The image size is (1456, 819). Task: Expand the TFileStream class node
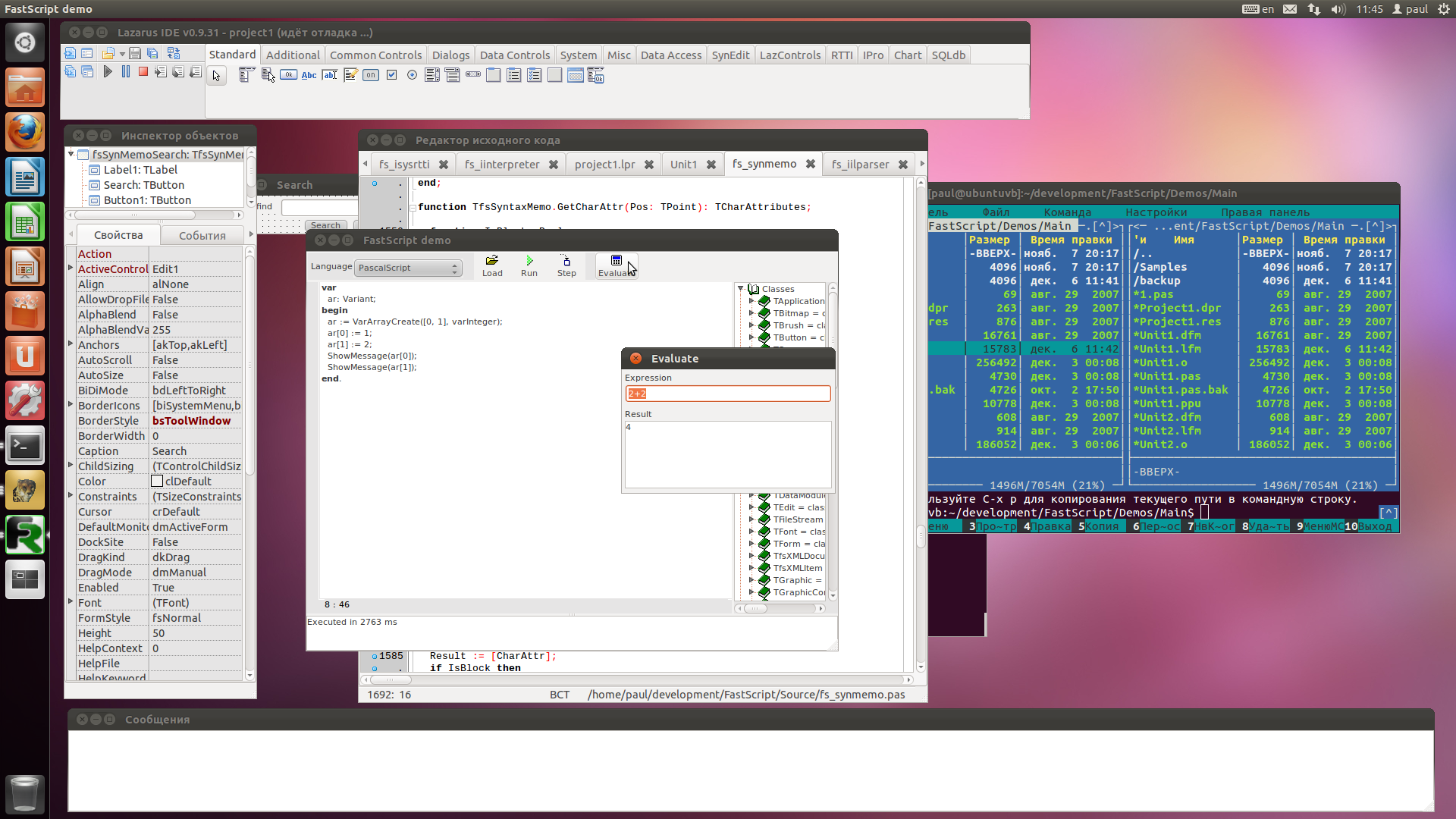click(x=752, y=519)
